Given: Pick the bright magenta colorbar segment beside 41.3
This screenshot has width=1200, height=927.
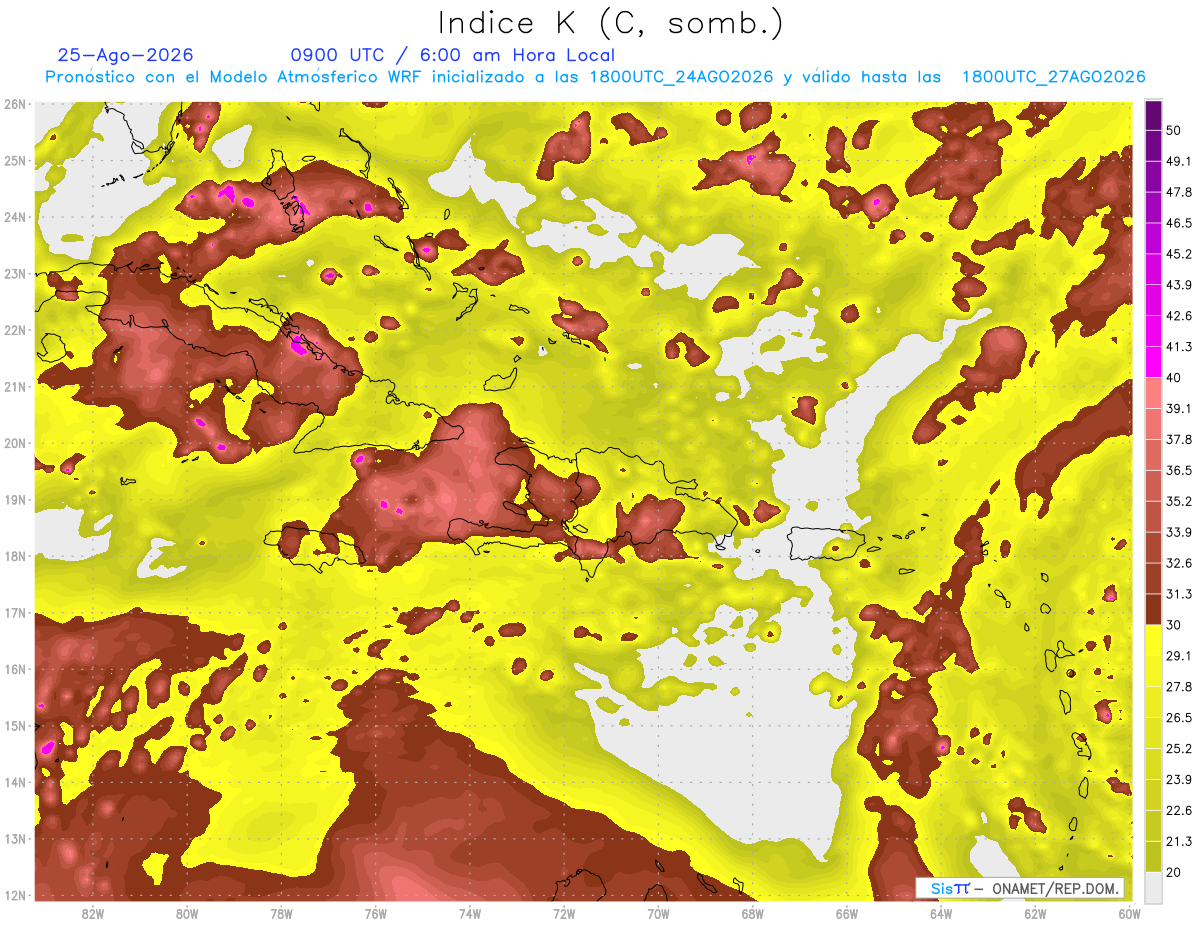Looking at the screenshot, I should coord(1153,362).
